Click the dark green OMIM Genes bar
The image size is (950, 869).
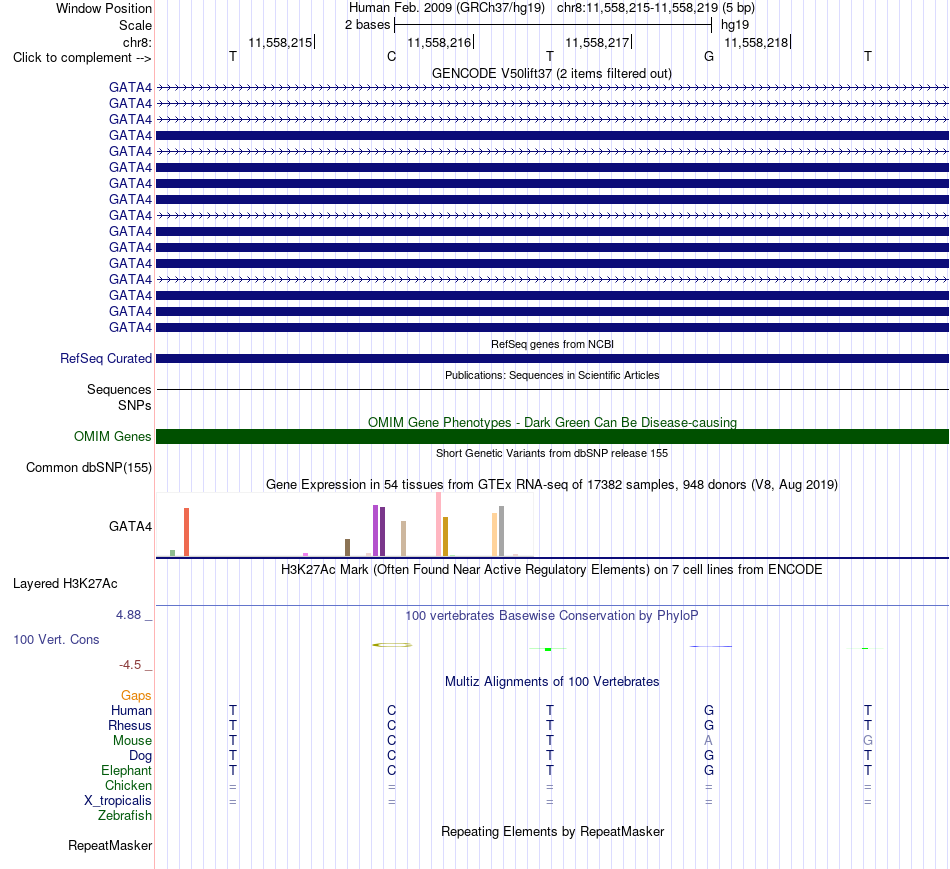552,436
